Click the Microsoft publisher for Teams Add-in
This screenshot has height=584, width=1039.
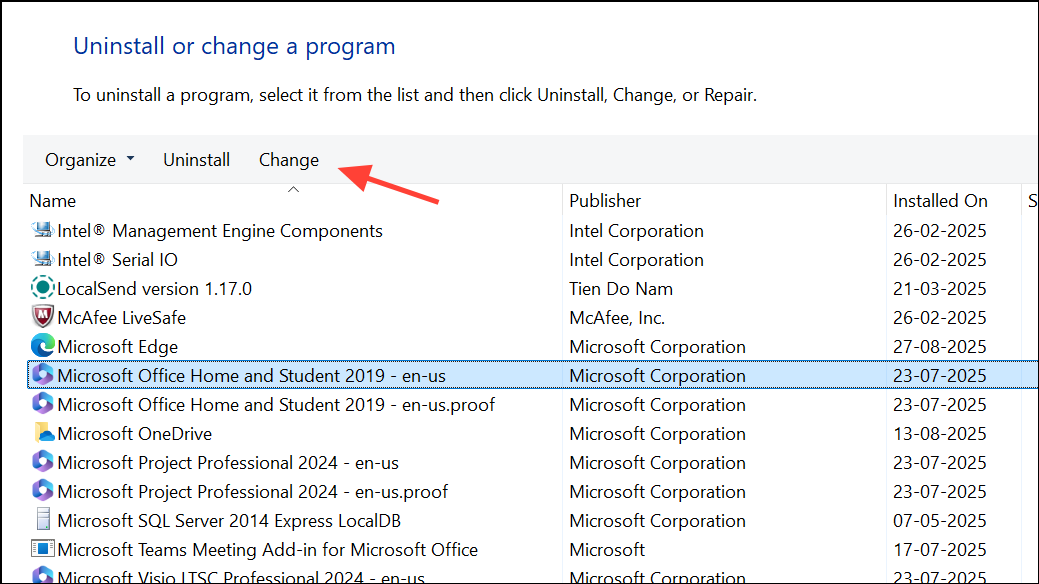(x=607, y=550)
